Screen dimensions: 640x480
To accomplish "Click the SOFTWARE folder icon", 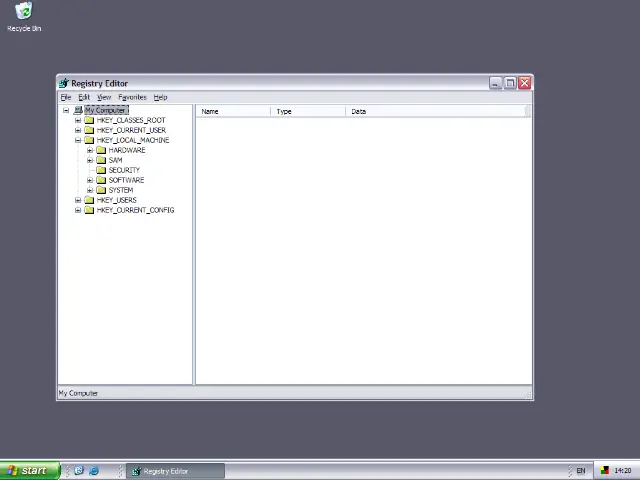I will 101,180.
